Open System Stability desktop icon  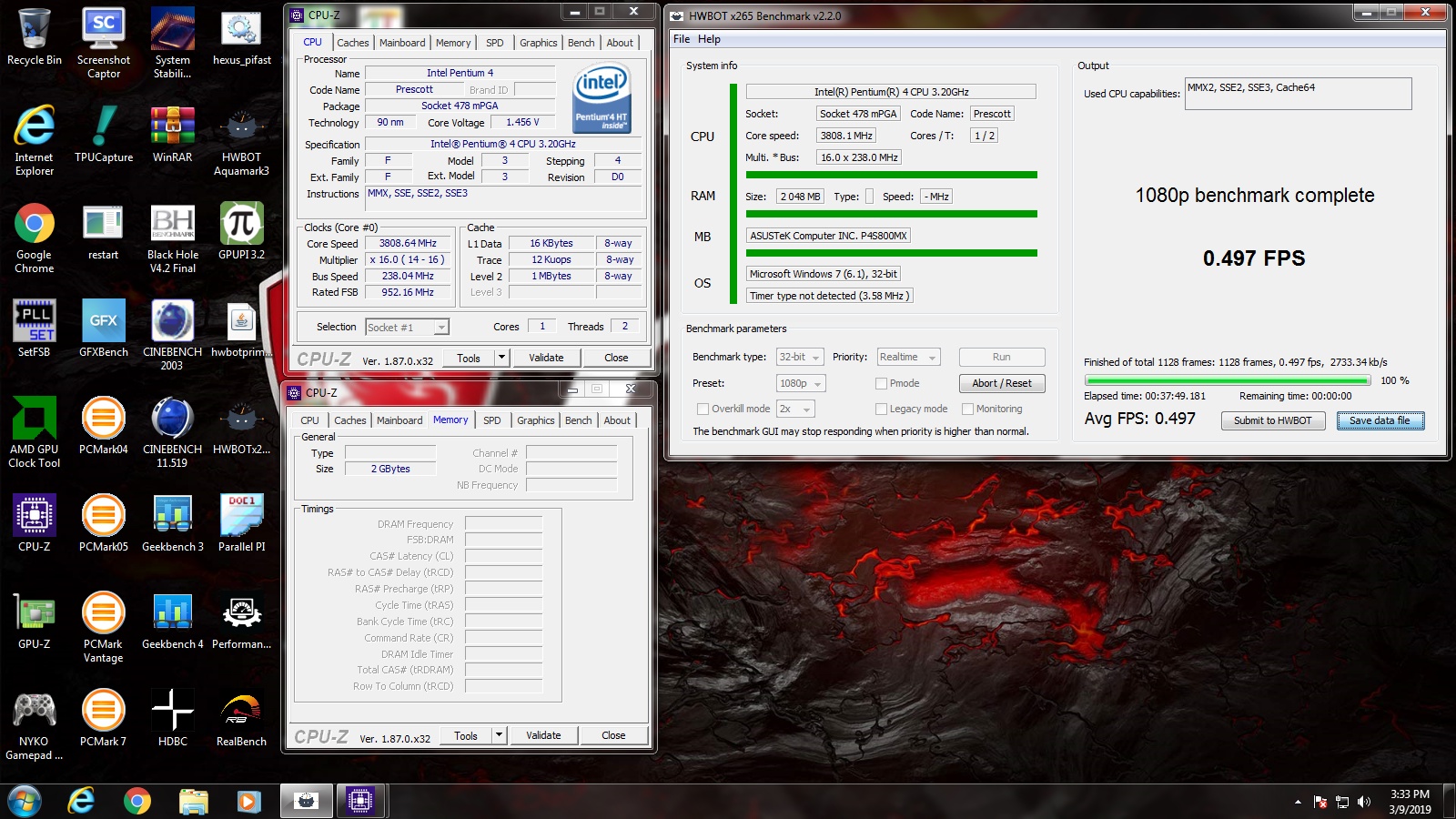pyautogui.click(x=173, y=44)
